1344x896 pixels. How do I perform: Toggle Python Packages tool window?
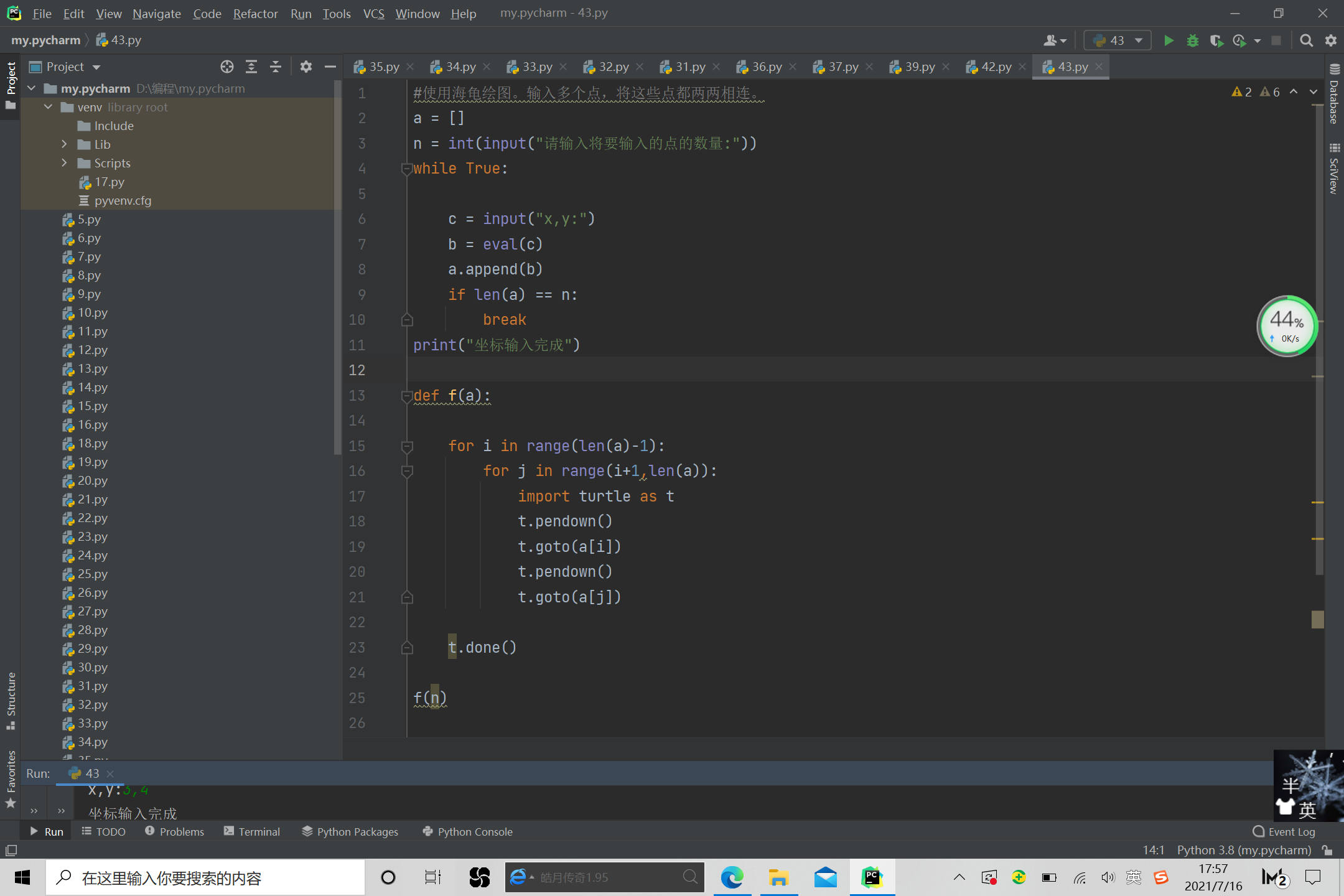[350, 832]
